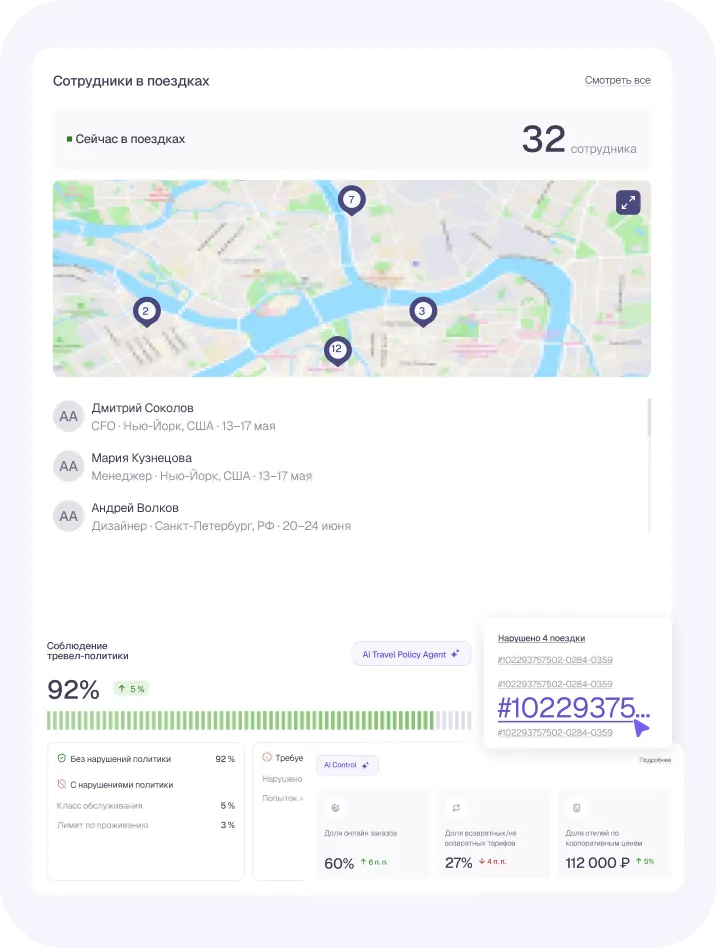This screenshot has width=716, height=948.
Task: Click the 27% refundable tariffs value
Action: click(458, 863)
